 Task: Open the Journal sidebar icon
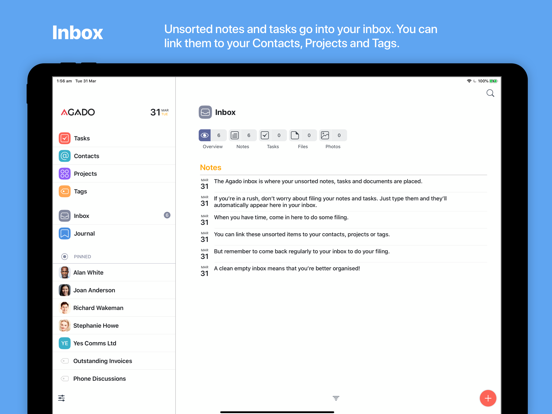[x=65, y=233]
